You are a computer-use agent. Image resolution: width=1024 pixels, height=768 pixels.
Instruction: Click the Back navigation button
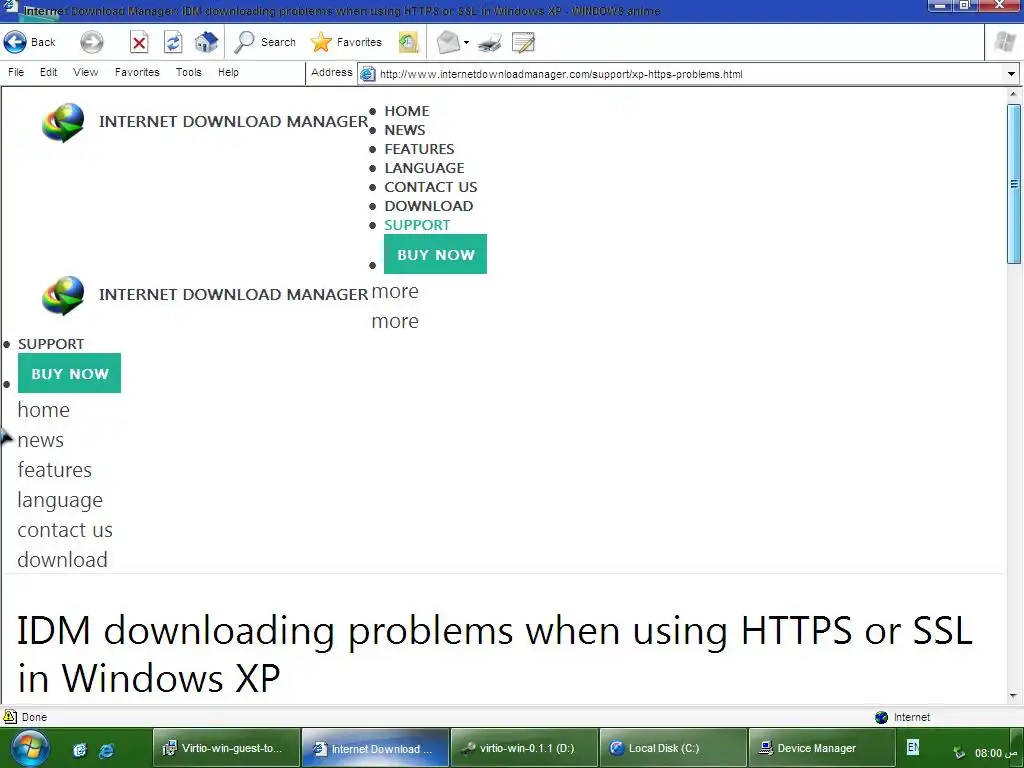click(x=30, y=42)
